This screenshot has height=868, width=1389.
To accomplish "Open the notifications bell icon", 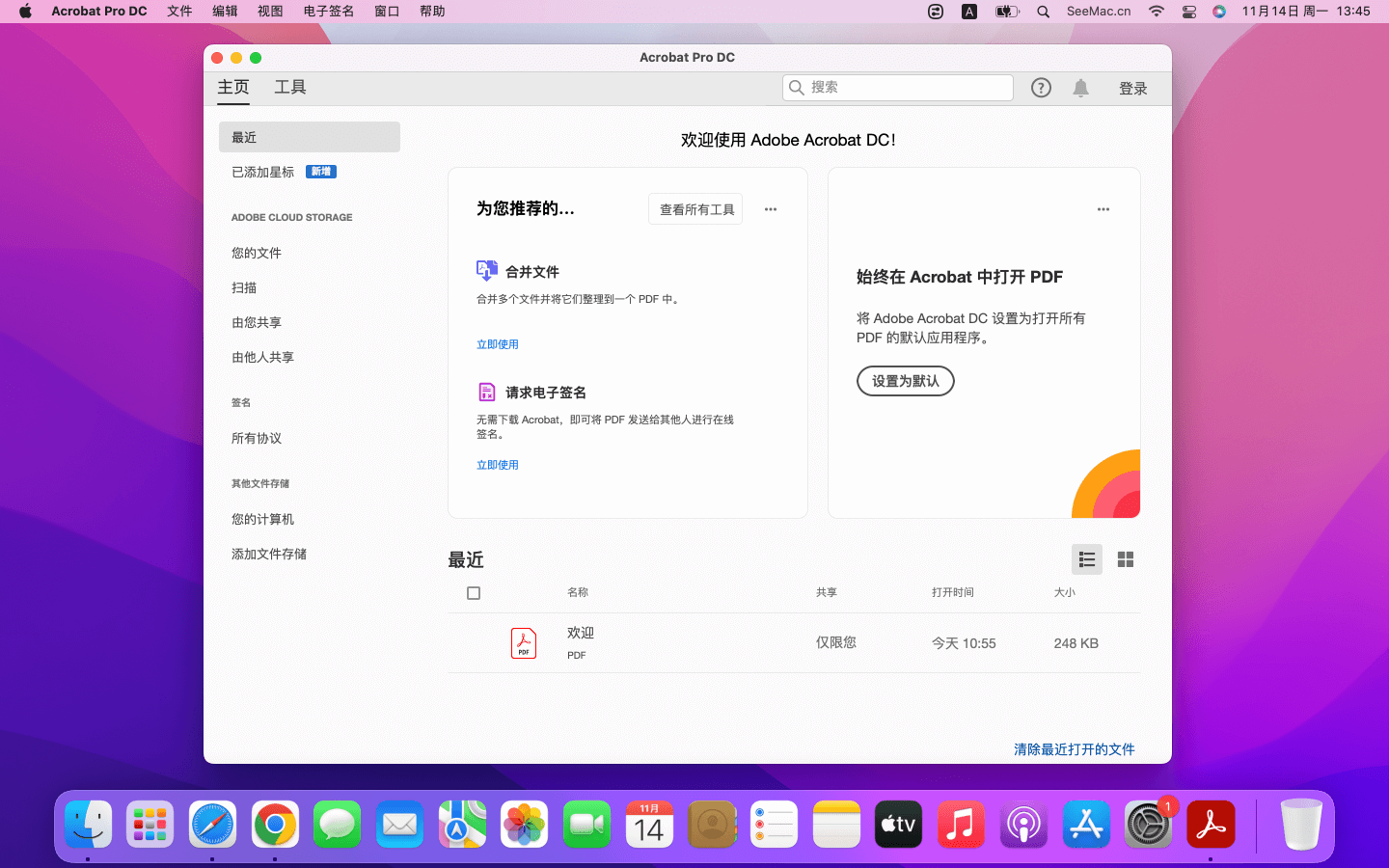I will (1080, 88).
